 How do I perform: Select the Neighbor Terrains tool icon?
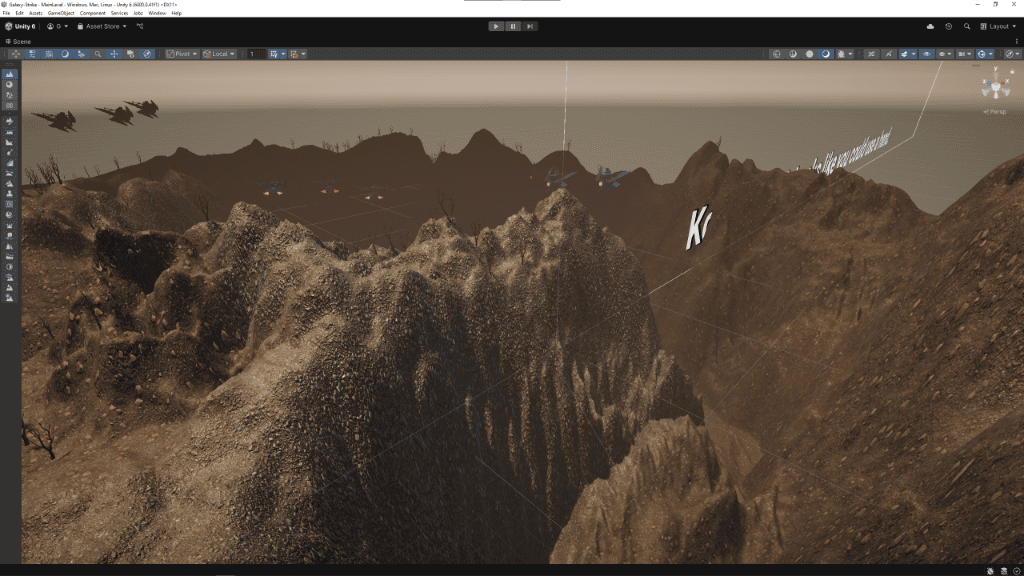pyautogui.click(x=9, y=105)
